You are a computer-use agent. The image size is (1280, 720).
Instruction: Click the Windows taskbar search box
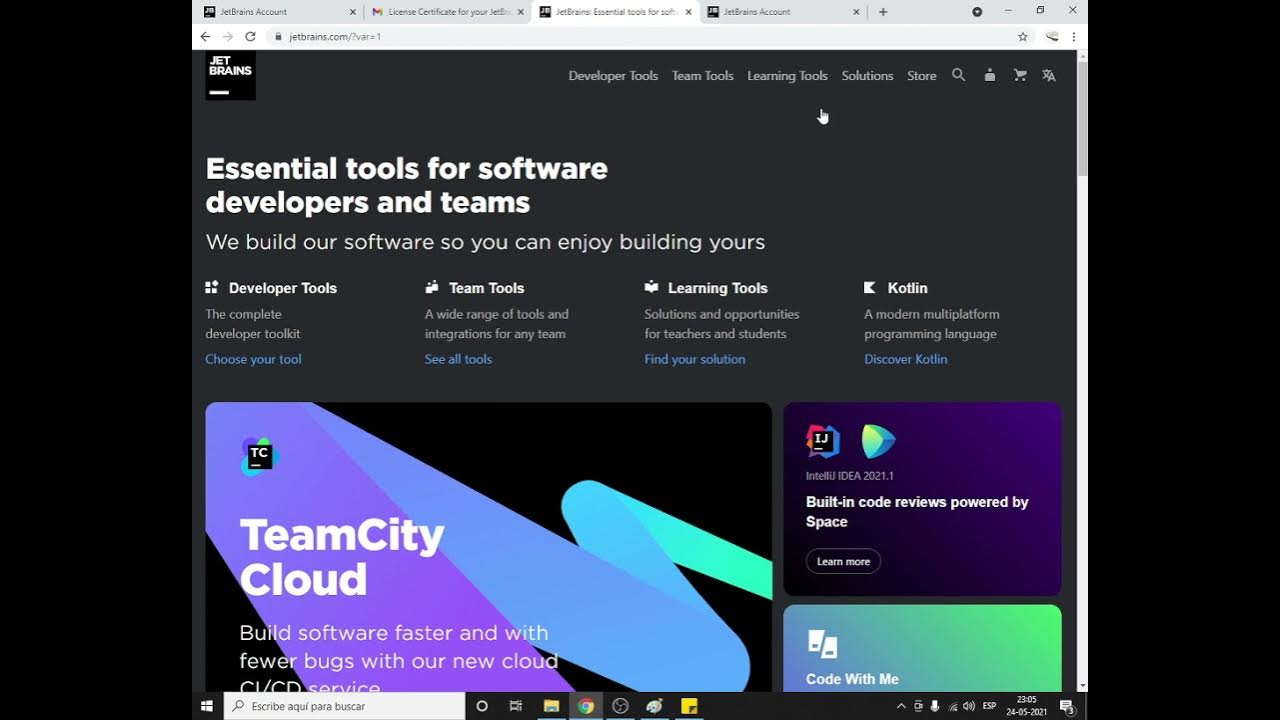(x=344, y=706)
